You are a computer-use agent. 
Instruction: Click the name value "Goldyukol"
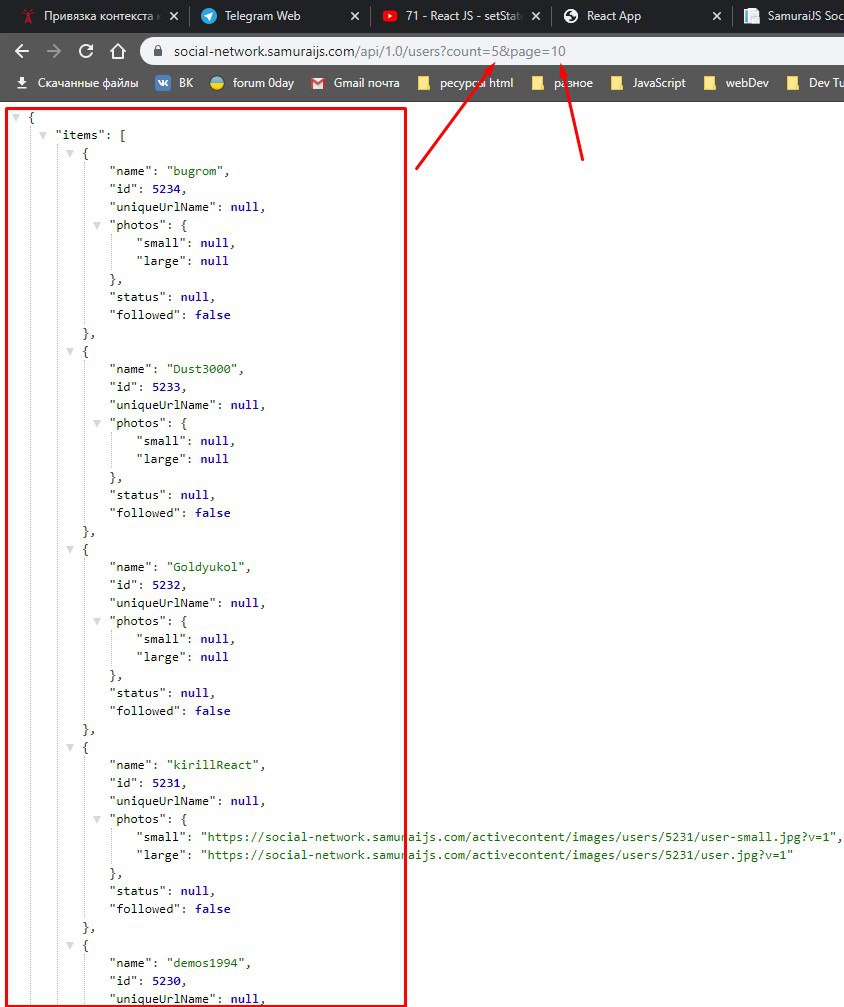pos(206,566)
